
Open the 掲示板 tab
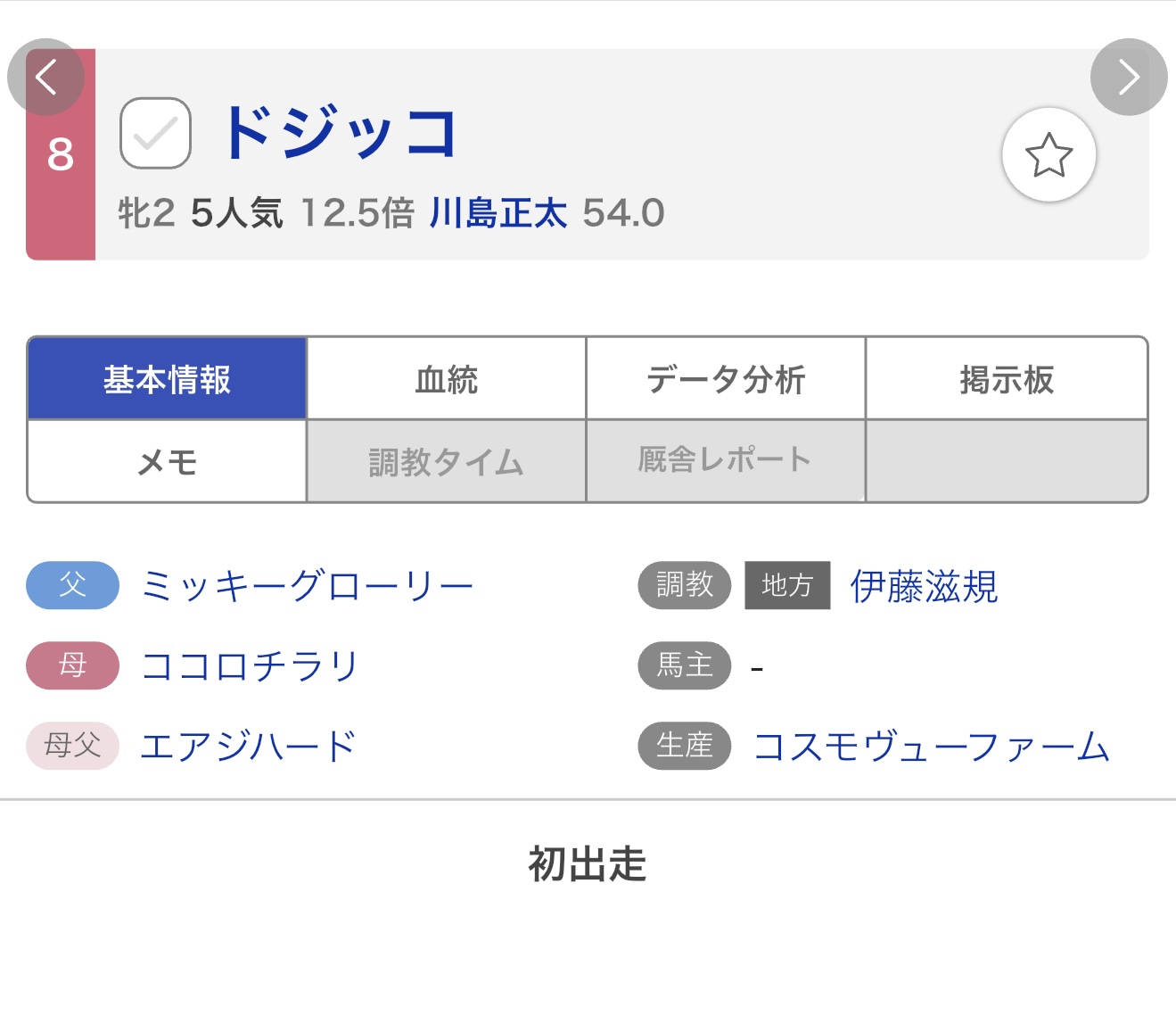(1006, 379)
